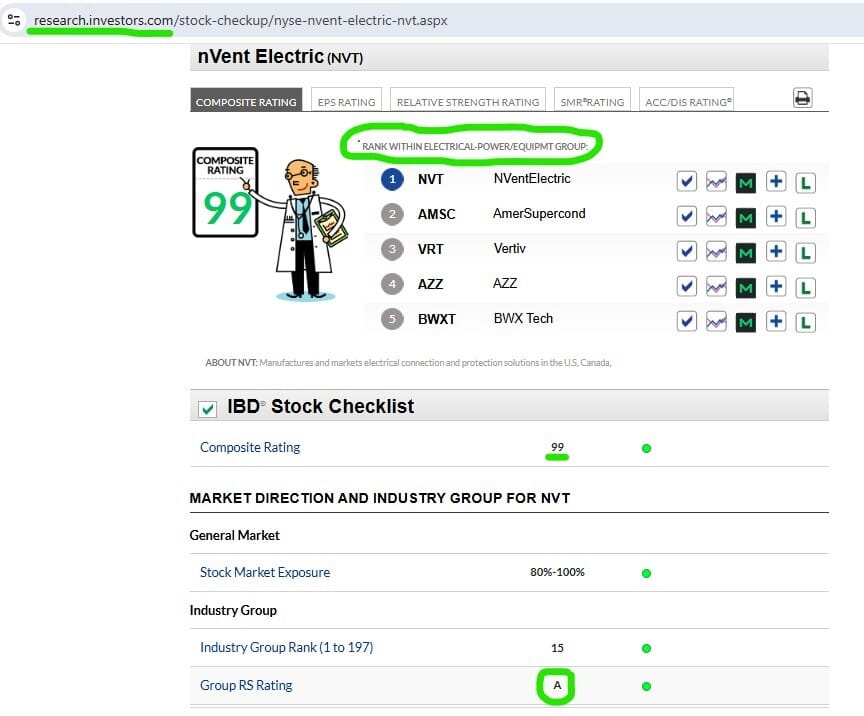Click the BWXT ticker symbol
864x716 pixels.
coord(436,319)
